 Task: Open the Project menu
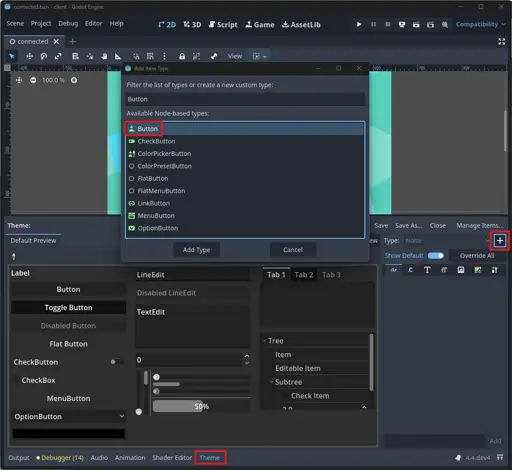click(x=41, y=23)
